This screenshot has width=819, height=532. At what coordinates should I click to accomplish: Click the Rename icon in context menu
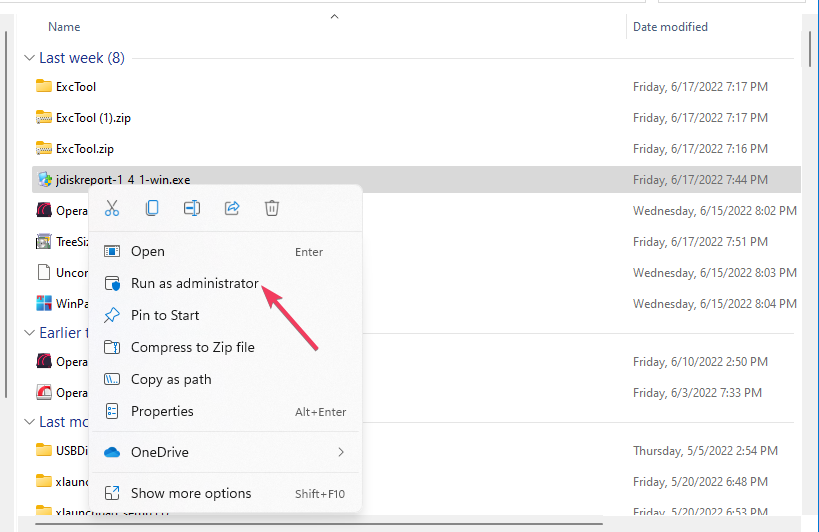192,208
